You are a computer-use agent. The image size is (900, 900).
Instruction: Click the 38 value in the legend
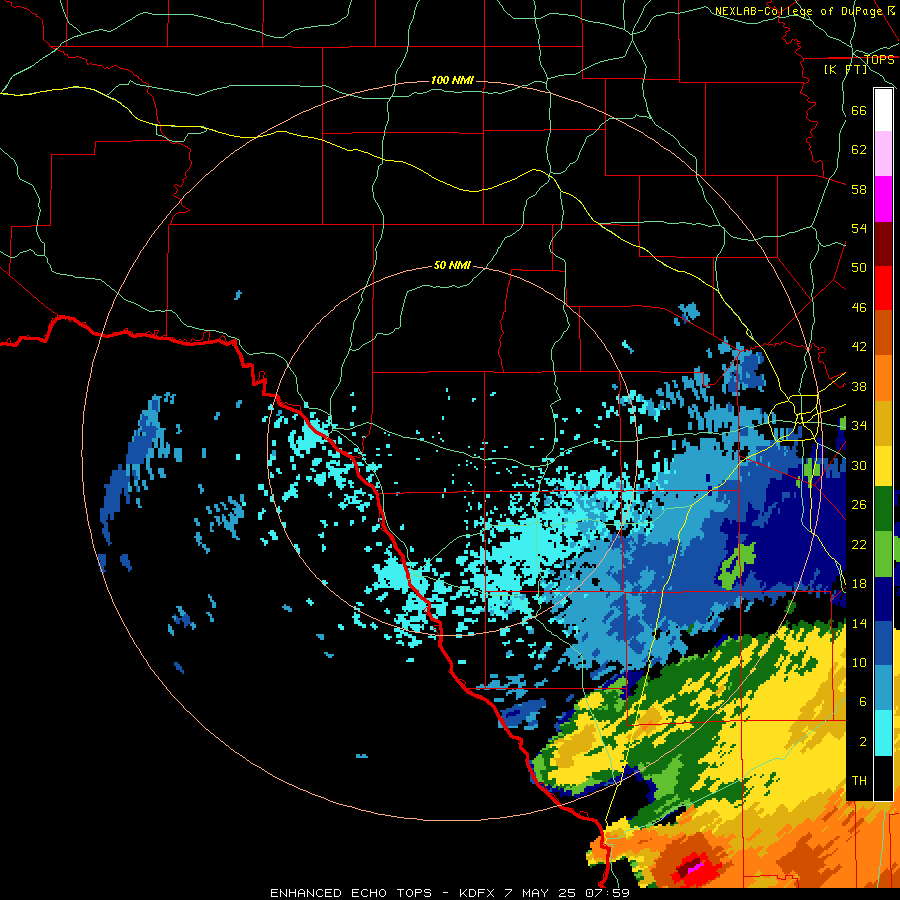[x=859, y=386]
